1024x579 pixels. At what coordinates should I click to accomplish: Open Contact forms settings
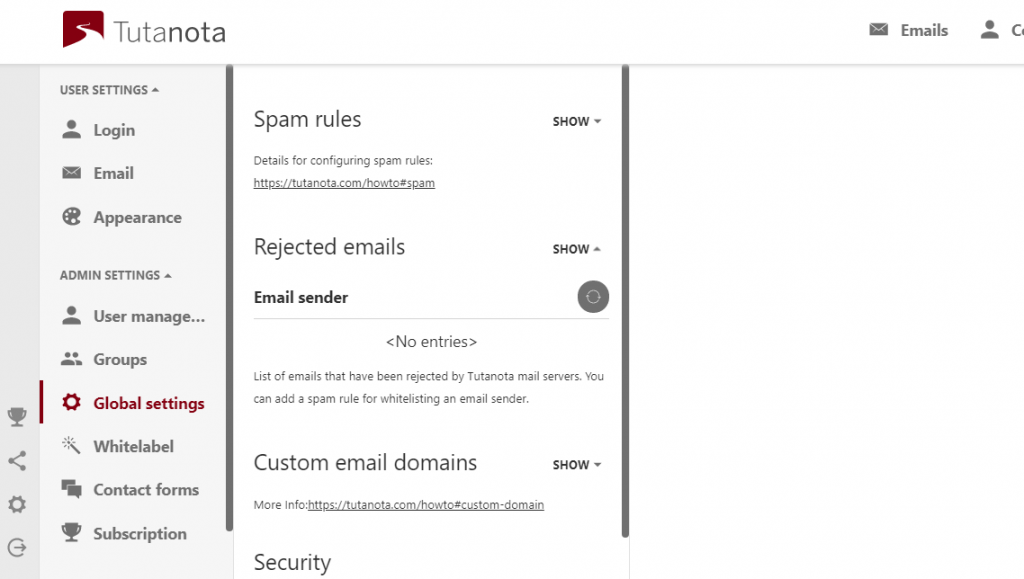click(146, 490)
